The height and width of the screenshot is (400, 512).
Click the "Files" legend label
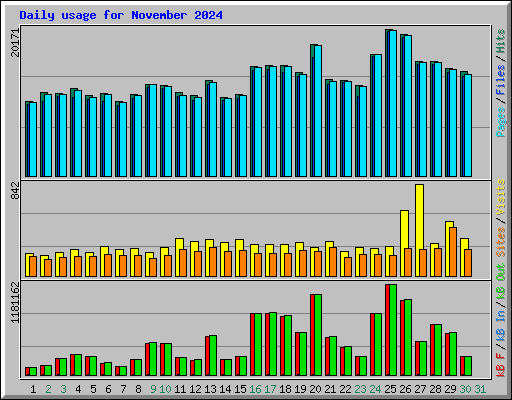[501, 80]
